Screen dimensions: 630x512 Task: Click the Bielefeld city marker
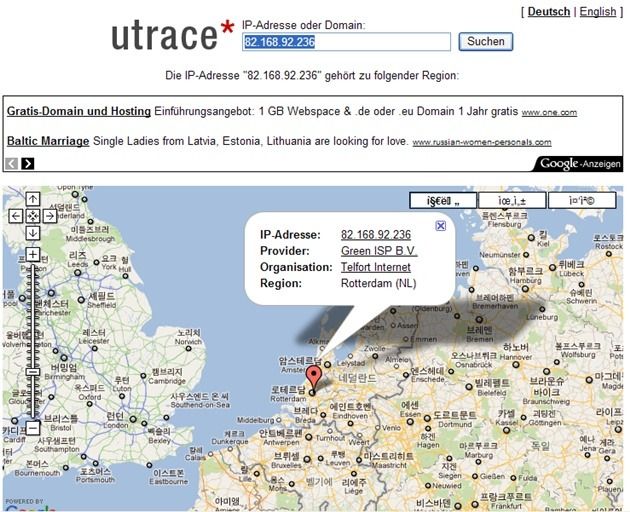[468, 387]
